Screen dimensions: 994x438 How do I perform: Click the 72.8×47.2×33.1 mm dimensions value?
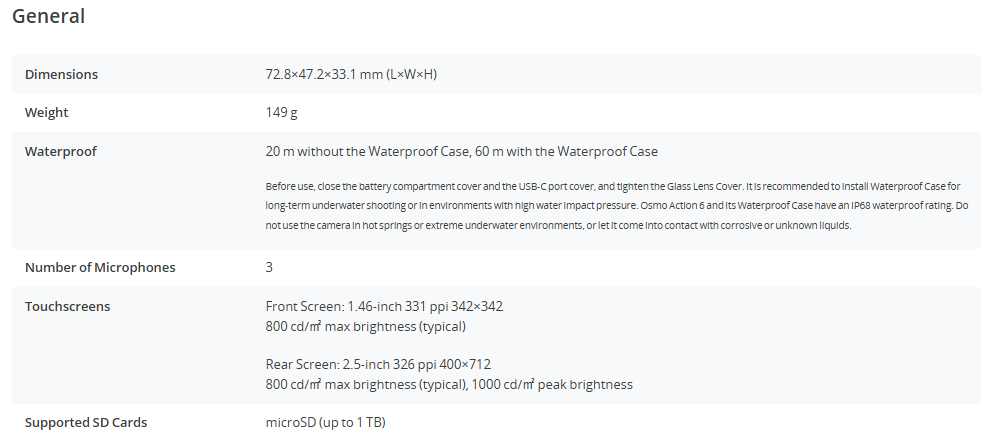351,74
